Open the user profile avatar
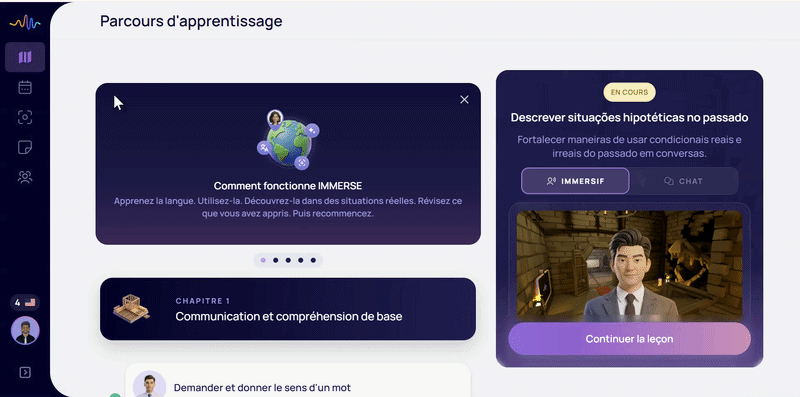This screenshot has height=397, width=800. click(x=25, y=331)
